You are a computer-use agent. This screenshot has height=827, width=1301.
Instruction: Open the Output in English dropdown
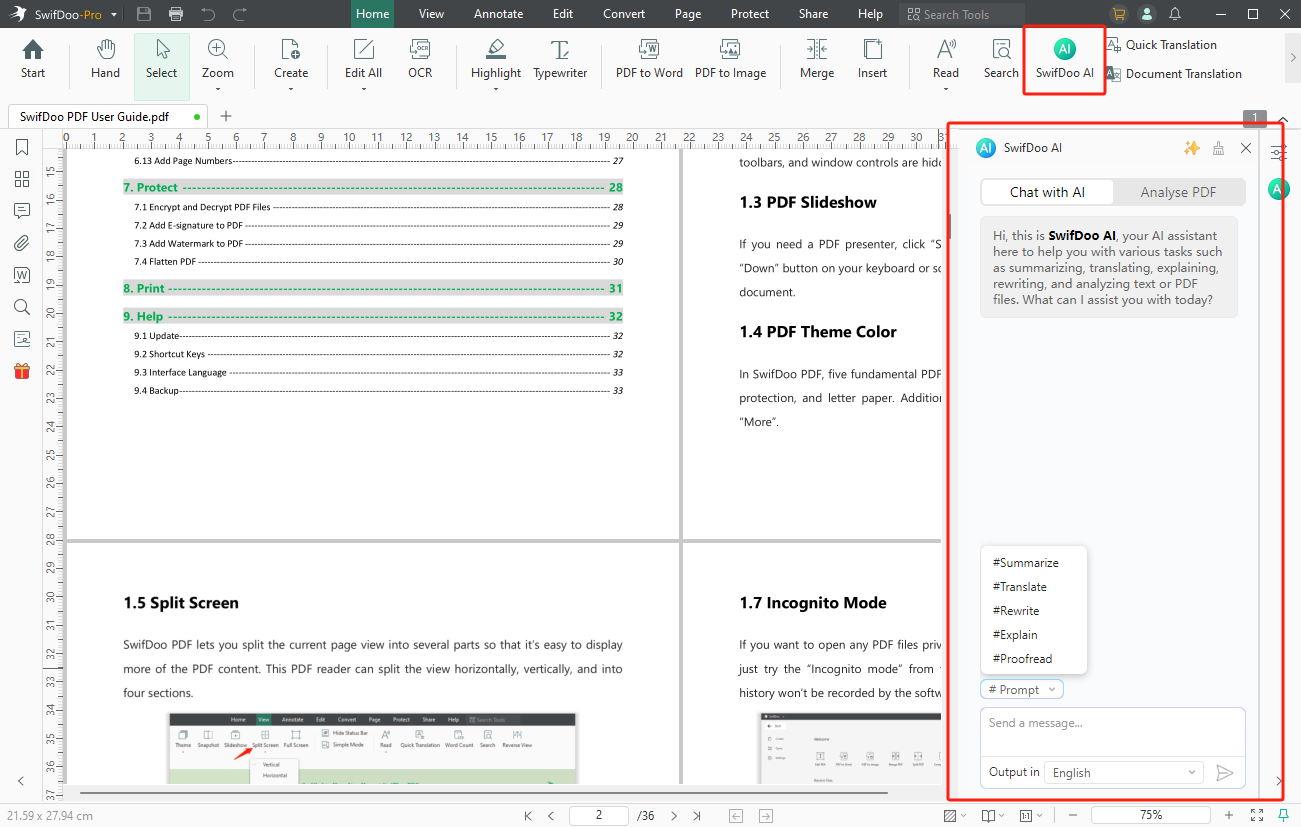coord(1123,772)
